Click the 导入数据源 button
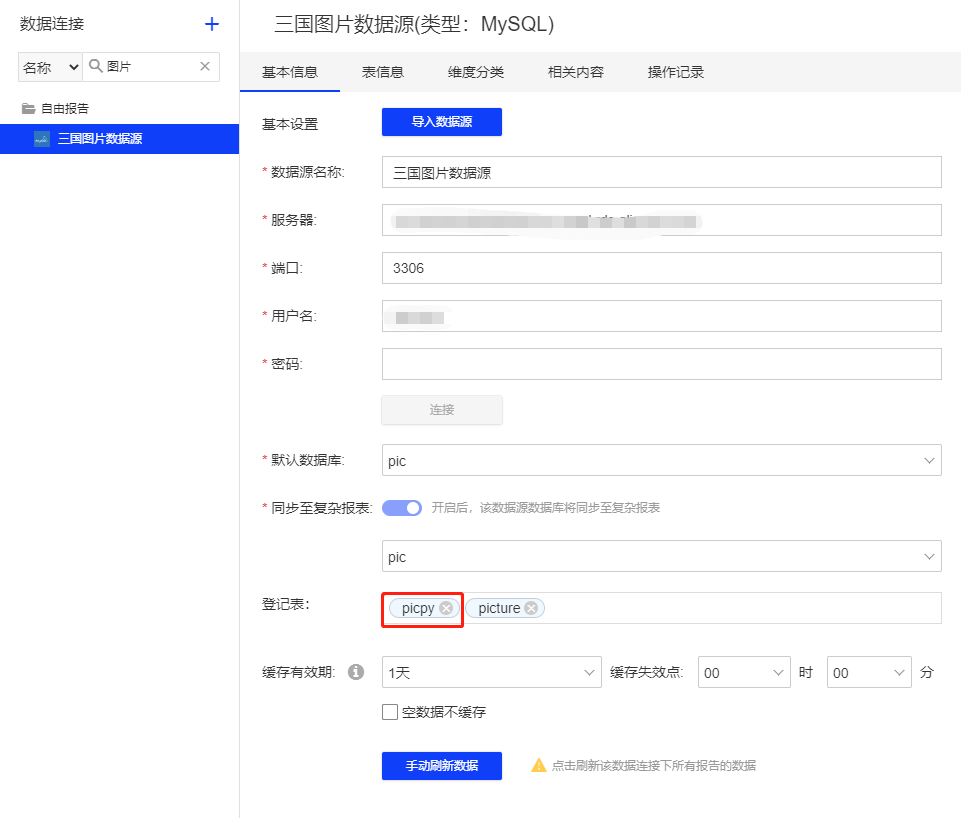 (x=441, y=122)
